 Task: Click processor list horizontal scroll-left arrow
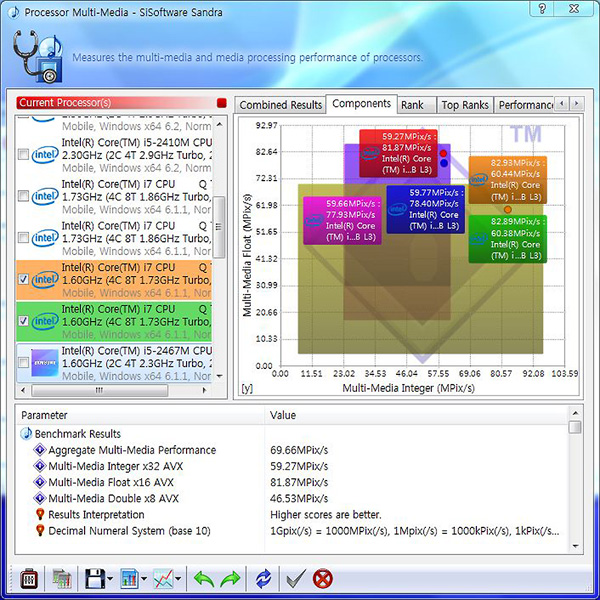(x=23, y=390)
